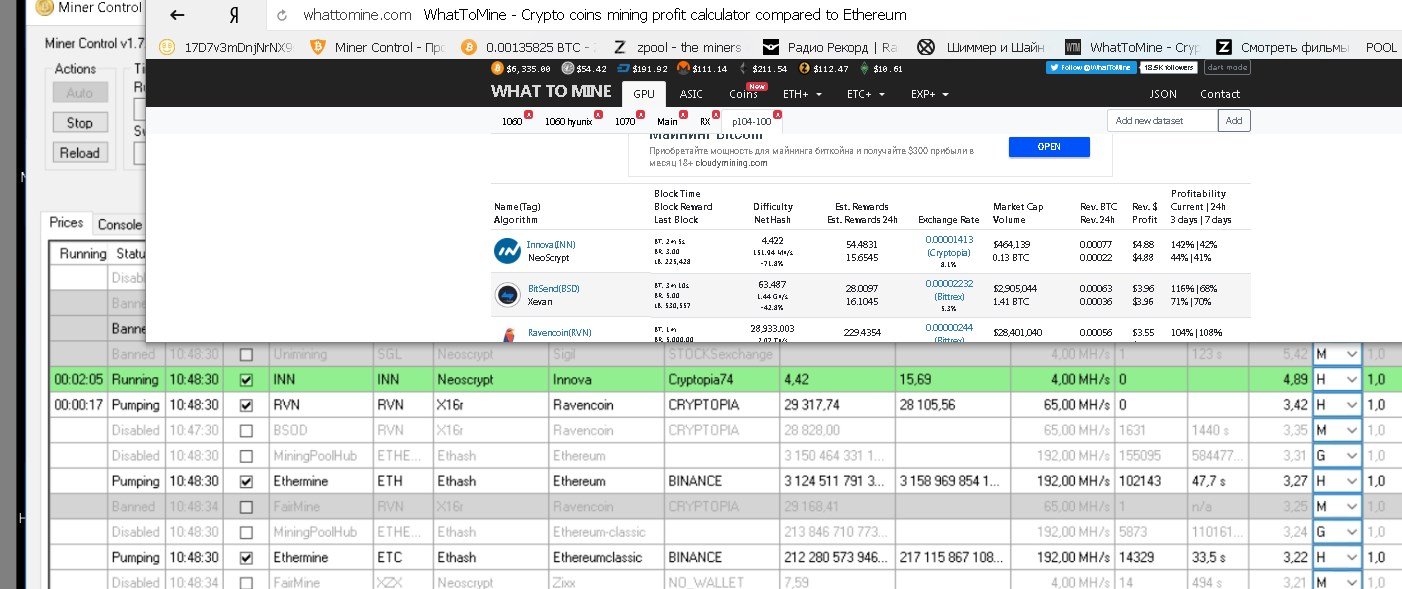Click Stop in Miner Control
The width and height of the screenshot is (1402, 589).
[80, 123]
